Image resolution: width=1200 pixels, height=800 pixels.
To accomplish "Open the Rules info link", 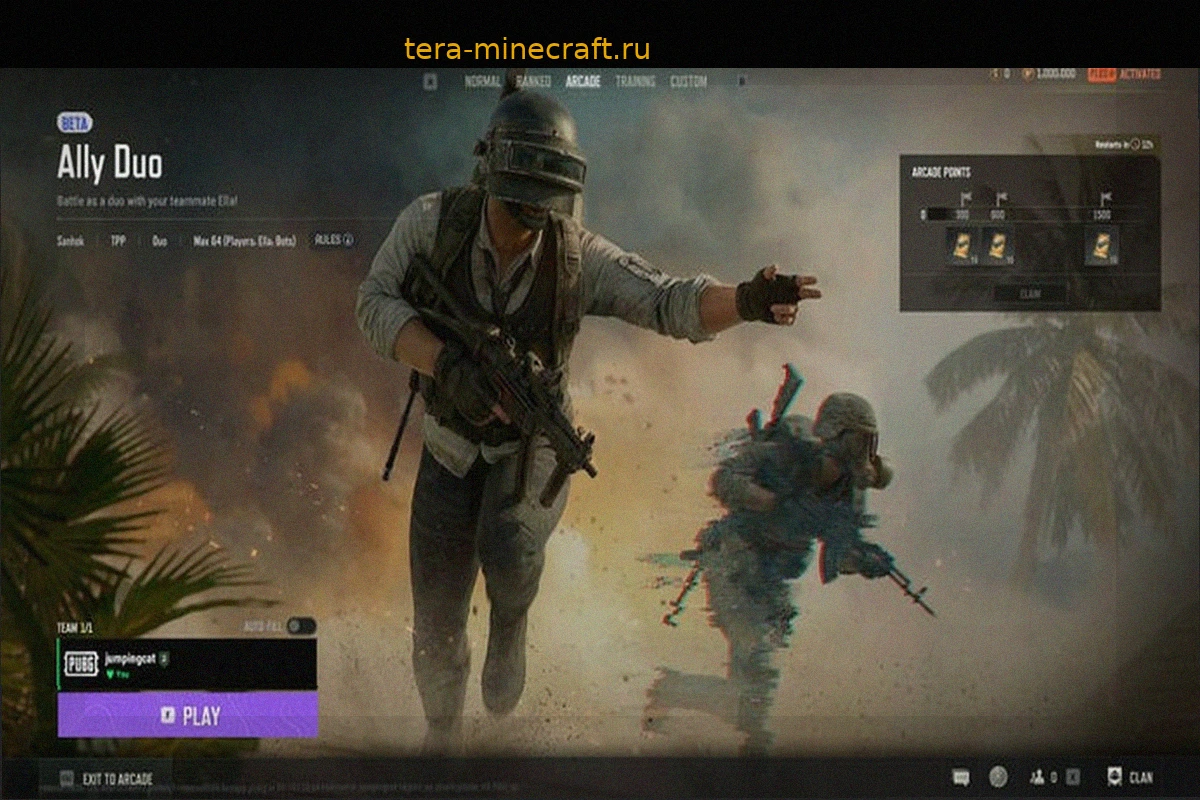I will pos(334,240).
